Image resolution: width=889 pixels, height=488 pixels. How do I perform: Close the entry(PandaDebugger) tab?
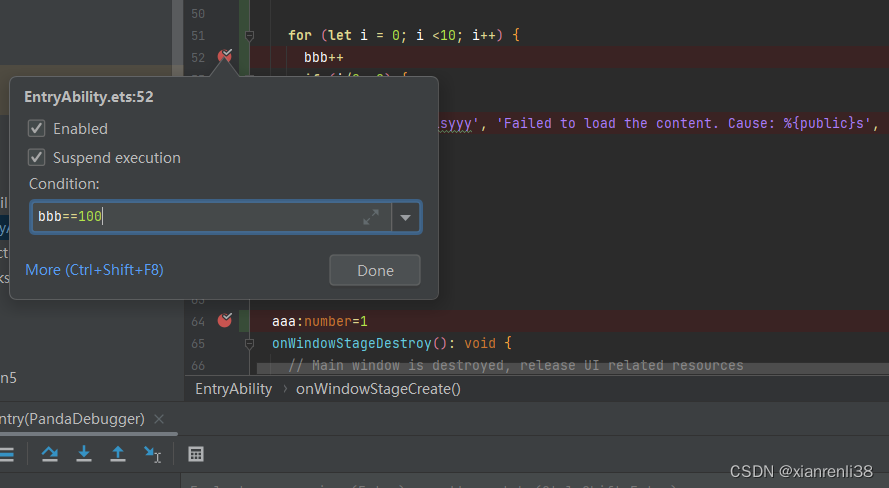click(159, 419)
